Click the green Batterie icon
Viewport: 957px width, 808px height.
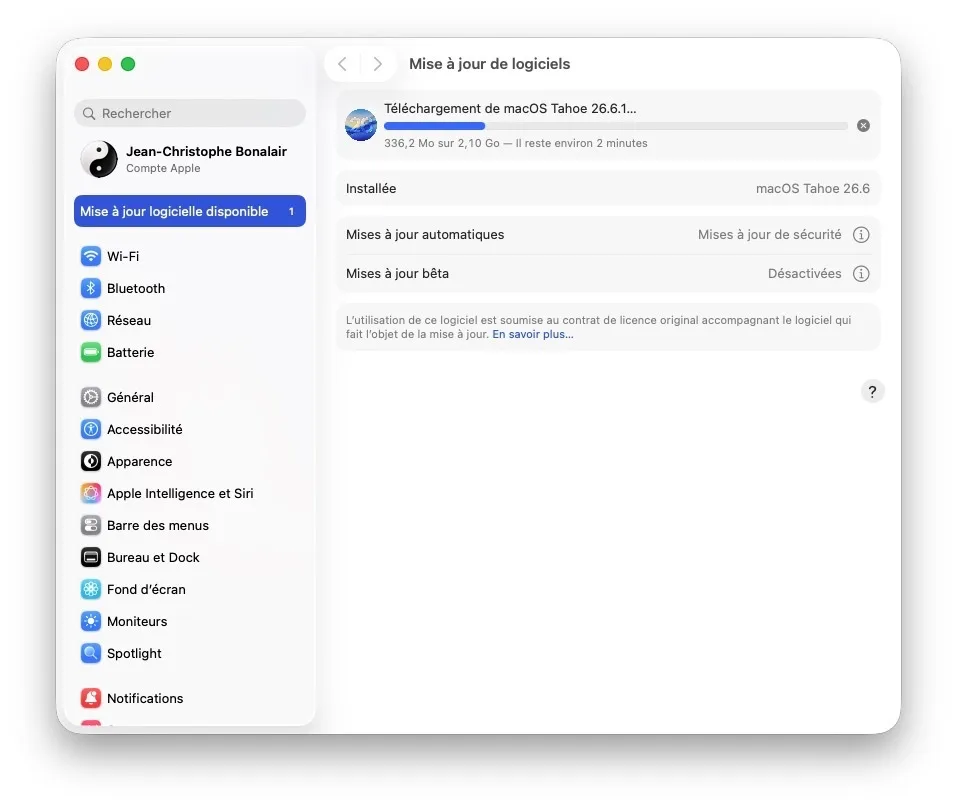coord(91,352)
